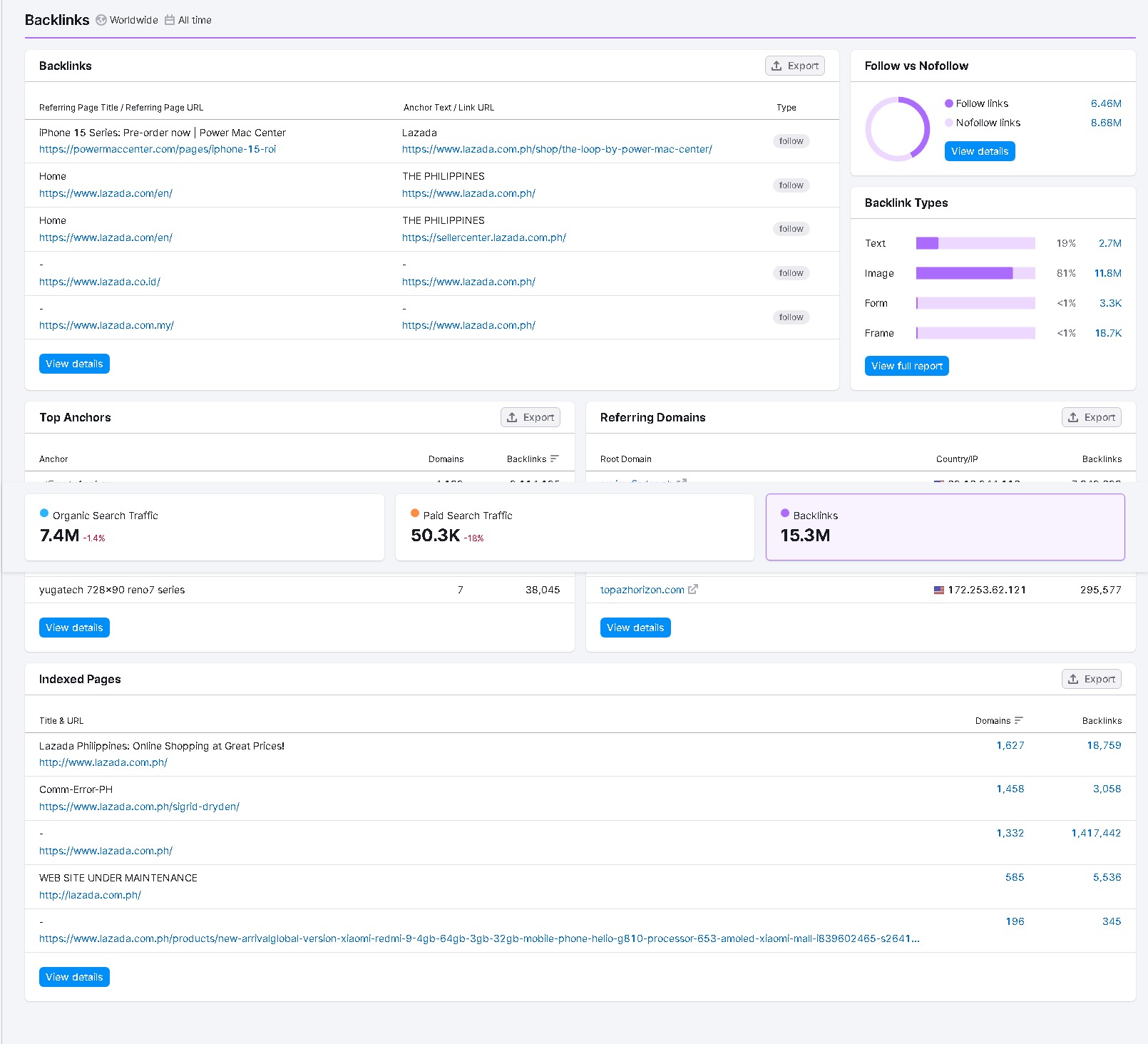
Task: Click the IP address 172.253.62.121
Action: tap(987, 590)
